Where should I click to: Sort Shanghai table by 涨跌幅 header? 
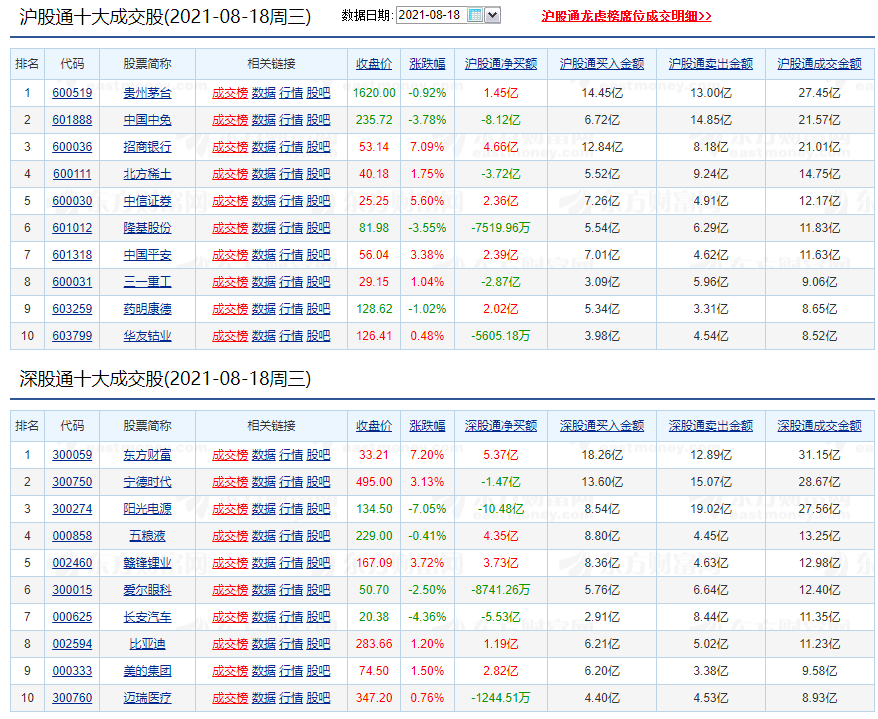(427, 64)
